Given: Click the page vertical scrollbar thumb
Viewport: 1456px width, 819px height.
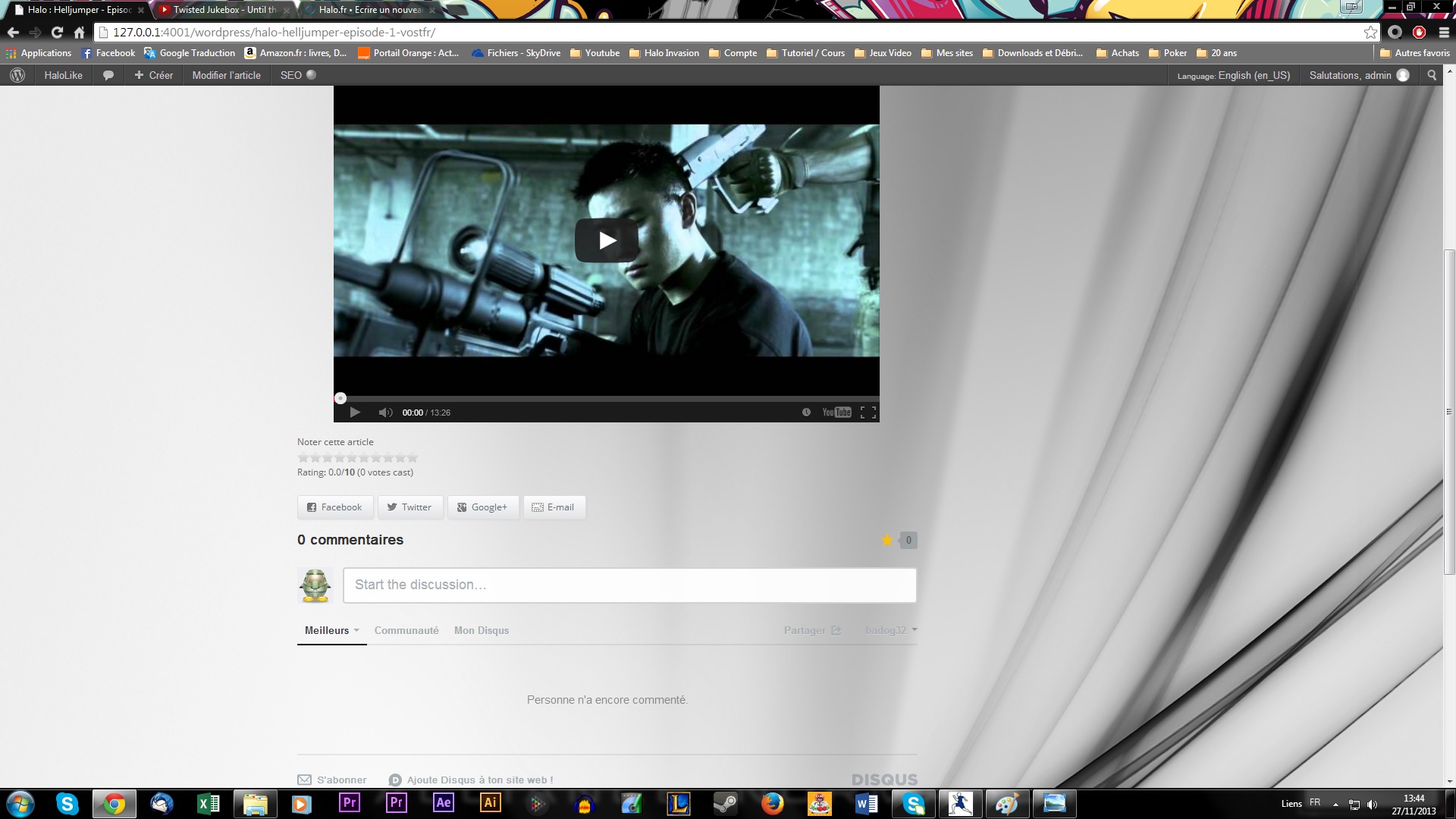Looking at the screenshot, I should [x=1449, y=412].
